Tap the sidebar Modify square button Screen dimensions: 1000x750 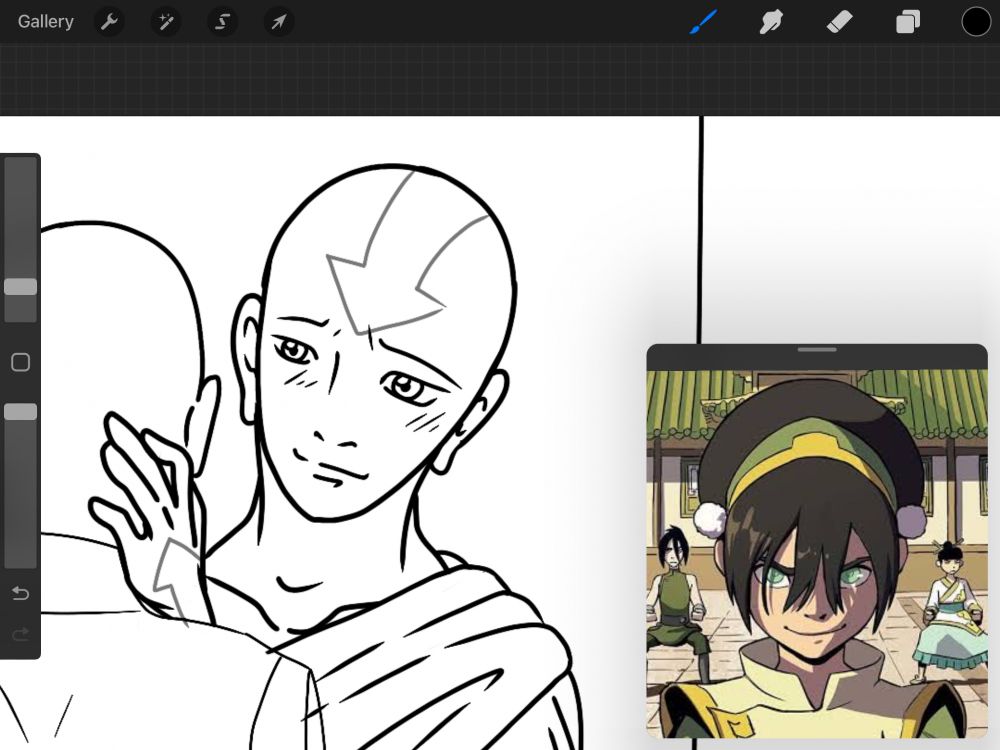[x=20, y=362]
